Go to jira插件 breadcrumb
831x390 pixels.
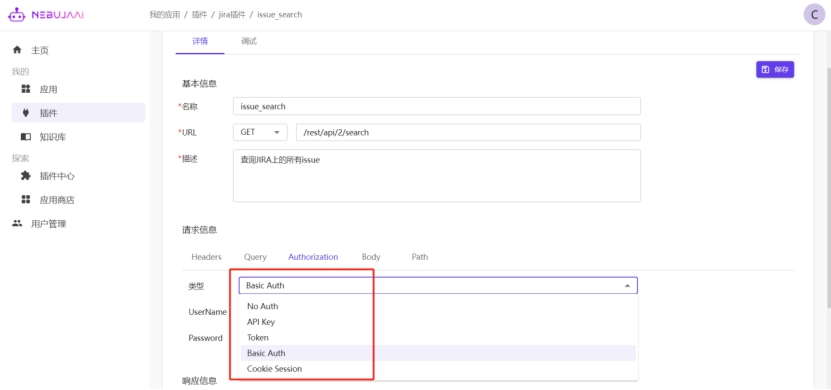[x=232, y=15]
